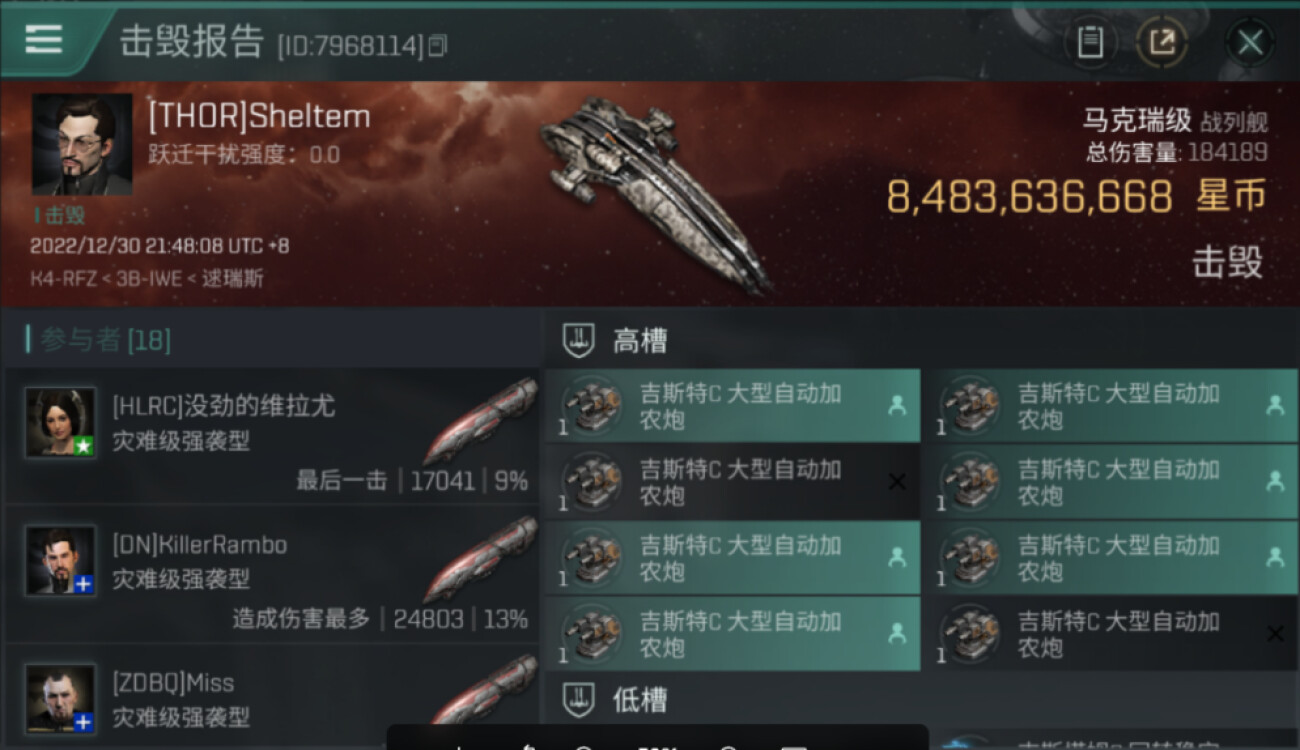Open the clipboard icon in header
1300x750 pixels.
[x=1089, y=42]
